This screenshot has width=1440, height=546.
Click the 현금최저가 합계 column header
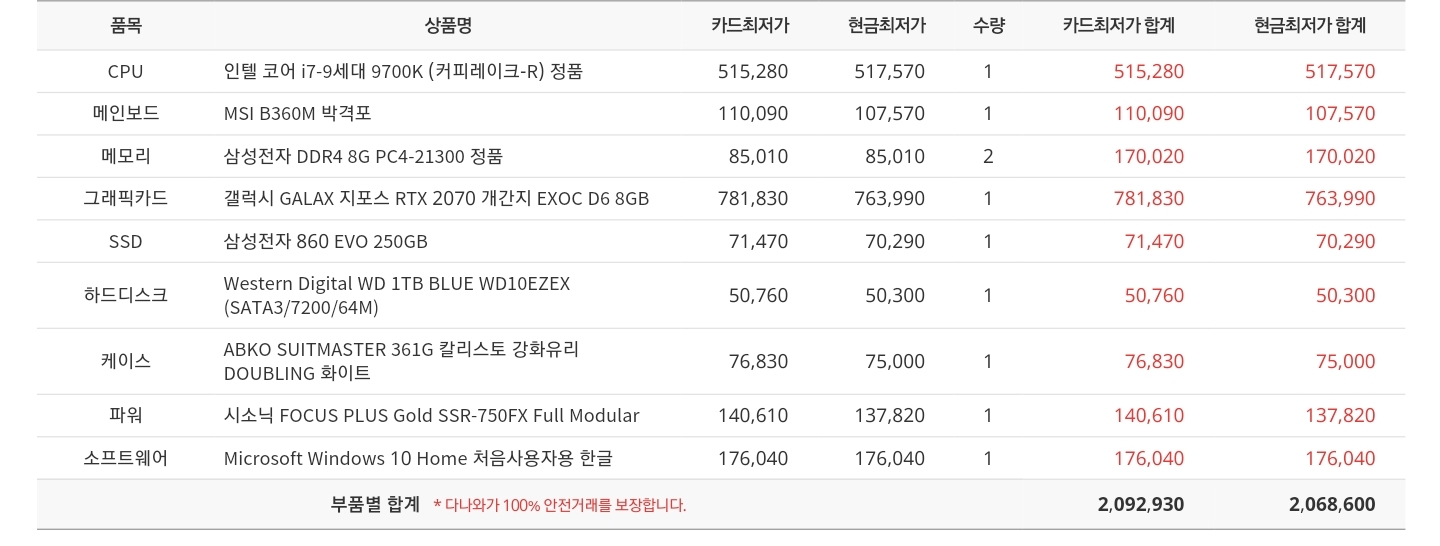point(1310,26)
